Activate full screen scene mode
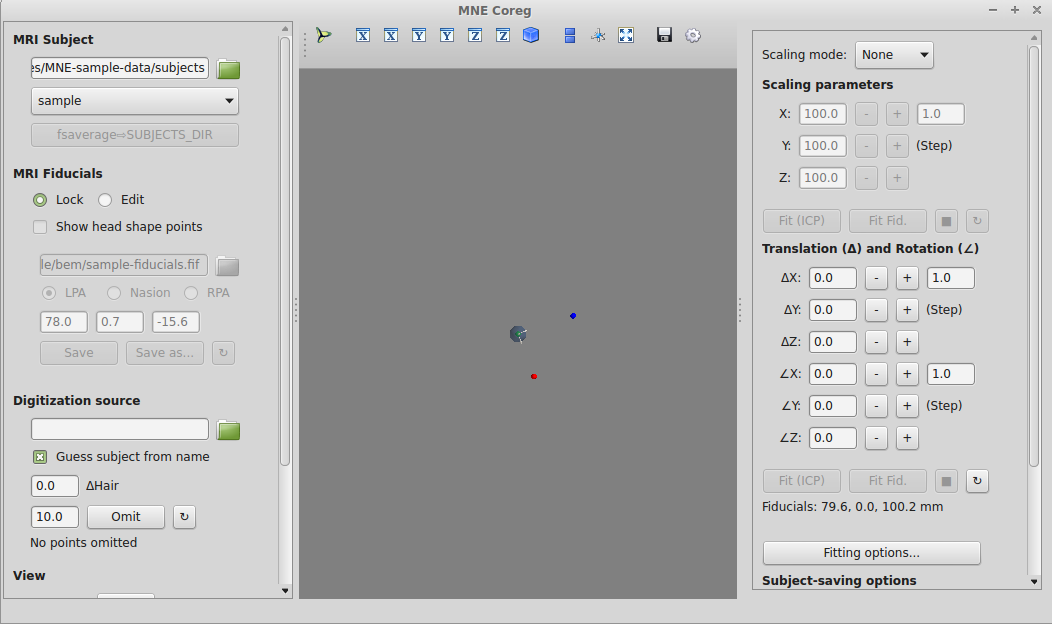 626,35
